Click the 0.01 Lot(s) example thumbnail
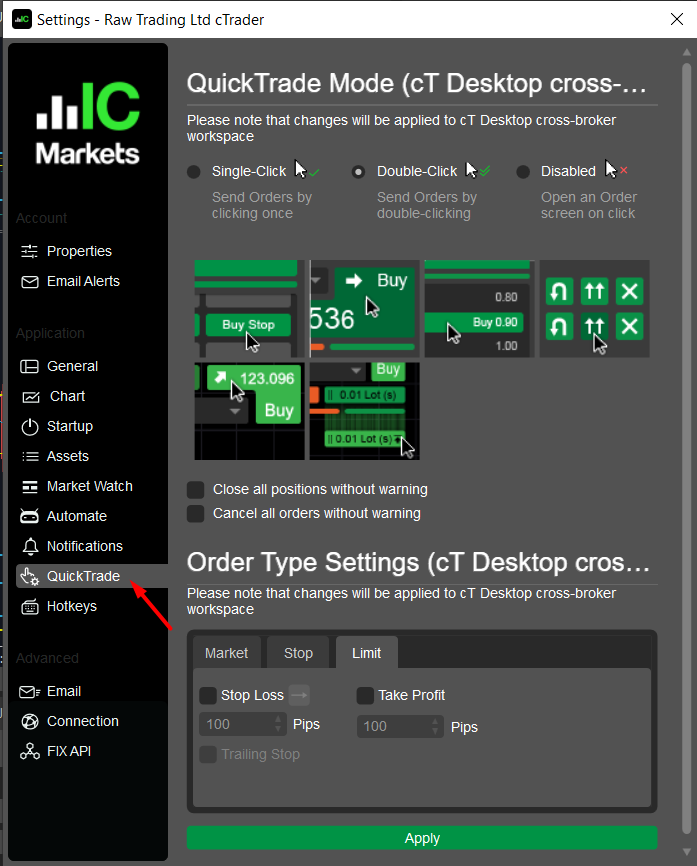 pyautogui.click(x=365, y=411)
